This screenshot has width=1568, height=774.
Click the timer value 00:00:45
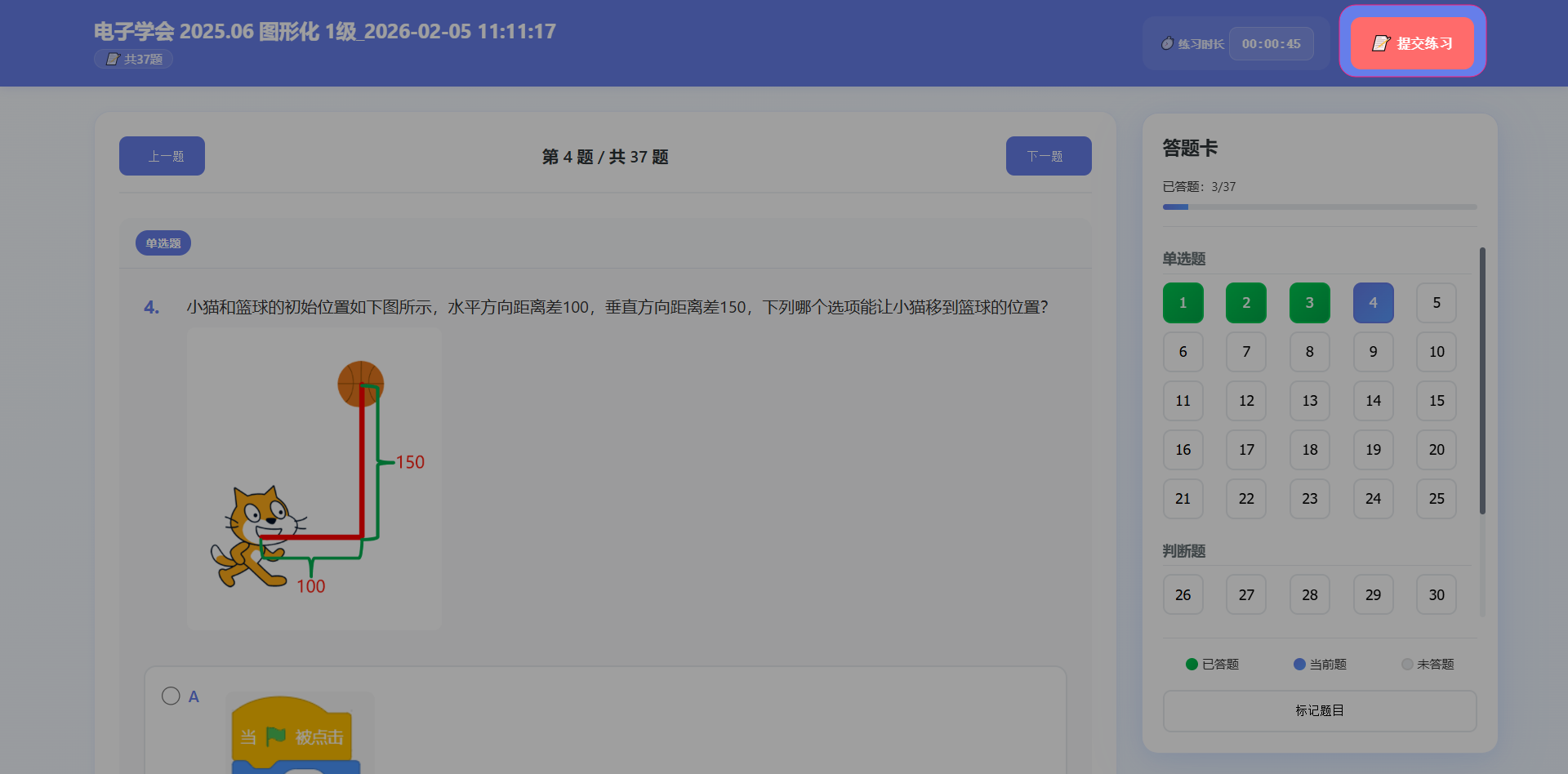(x=1272, y=44)
